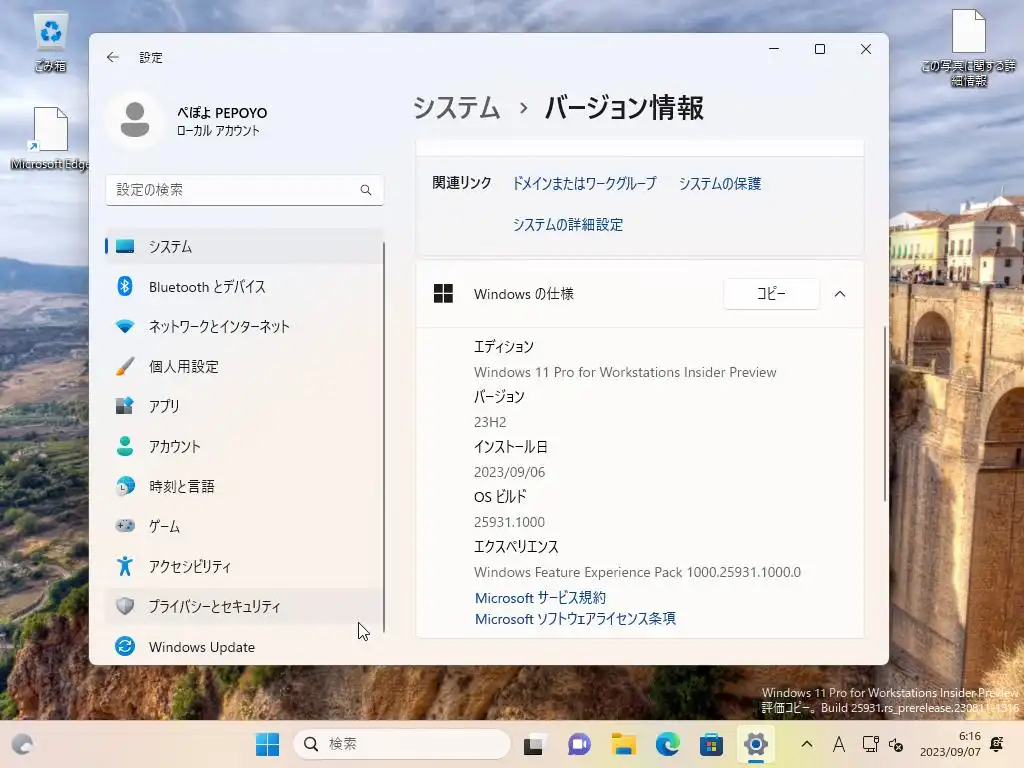Open アカウント settings
Viewport: 1024px width, 768px height.
tap(244, 447)
